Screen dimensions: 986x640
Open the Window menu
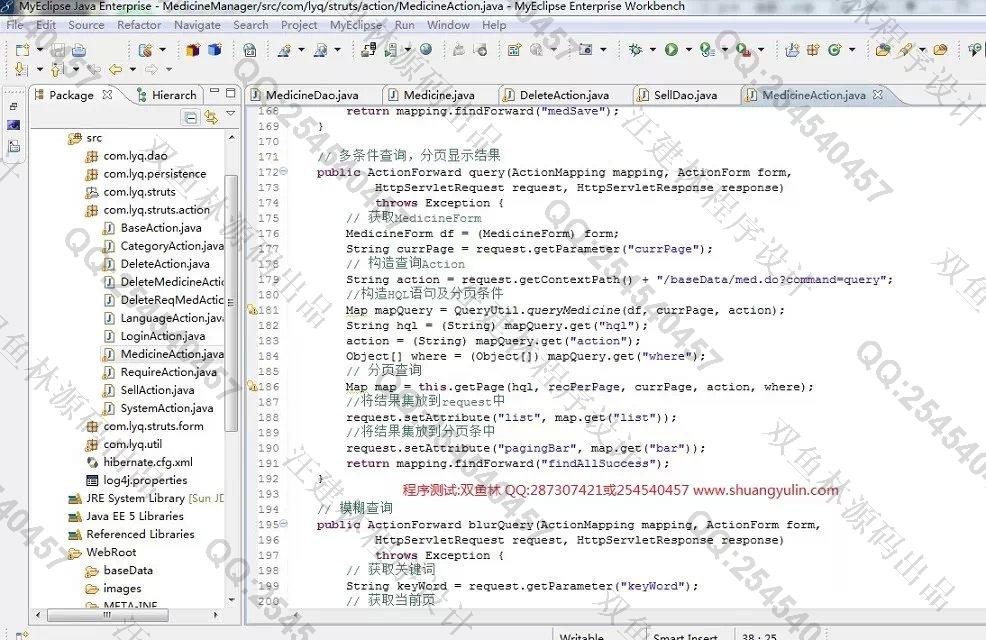click(x=448, y=25)
